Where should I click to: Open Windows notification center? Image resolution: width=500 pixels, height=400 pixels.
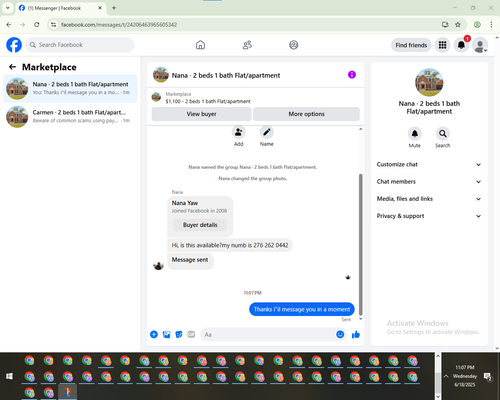tap(488, 377)
